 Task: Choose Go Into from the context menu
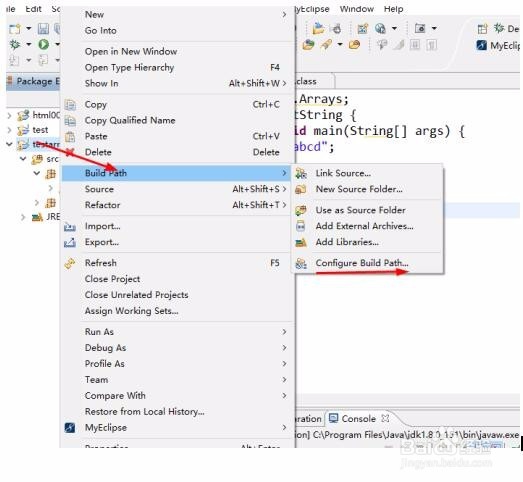176,31
